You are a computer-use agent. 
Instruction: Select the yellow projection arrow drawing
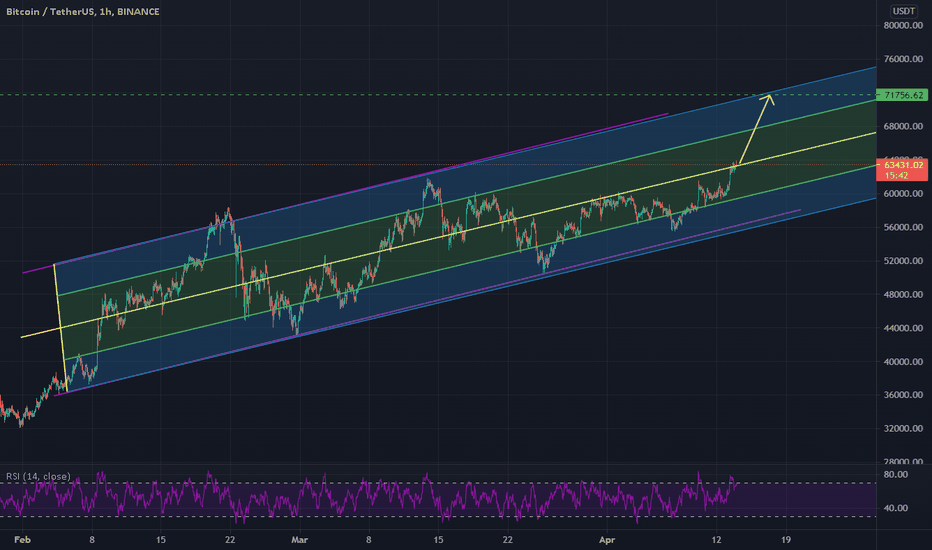[x=755, y=130]
